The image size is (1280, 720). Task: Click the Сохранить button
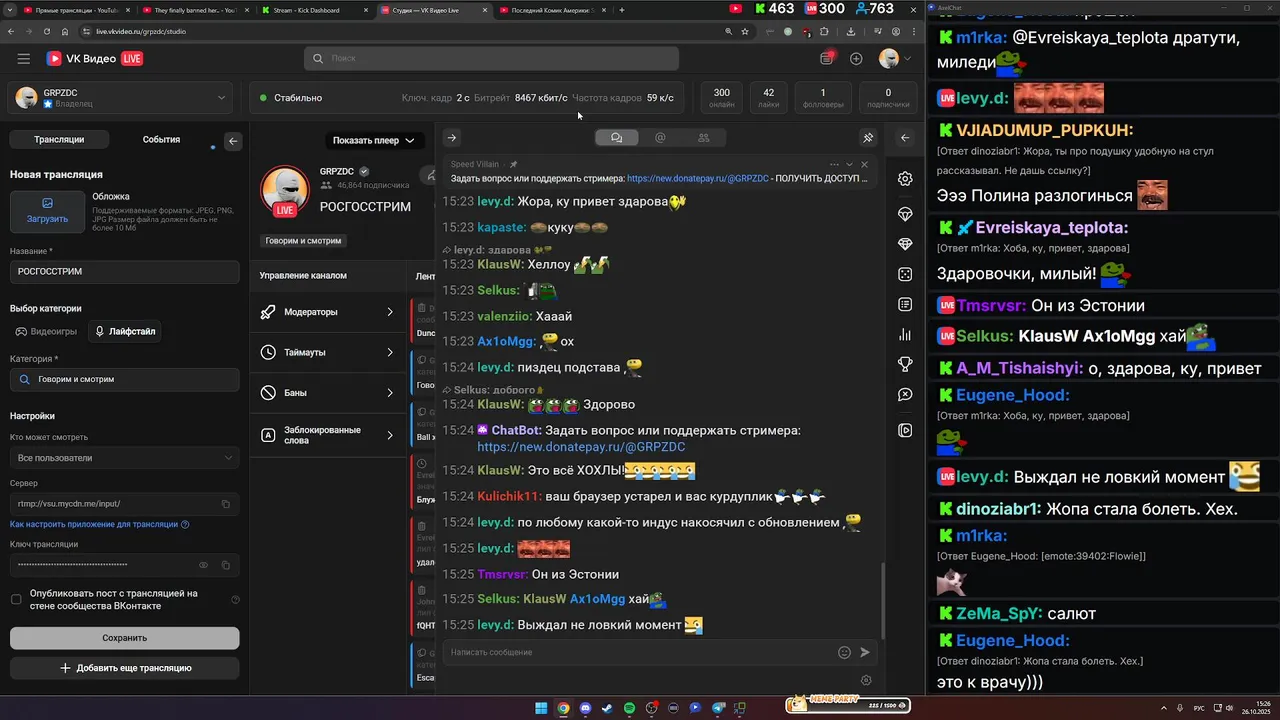pos(125,637)
